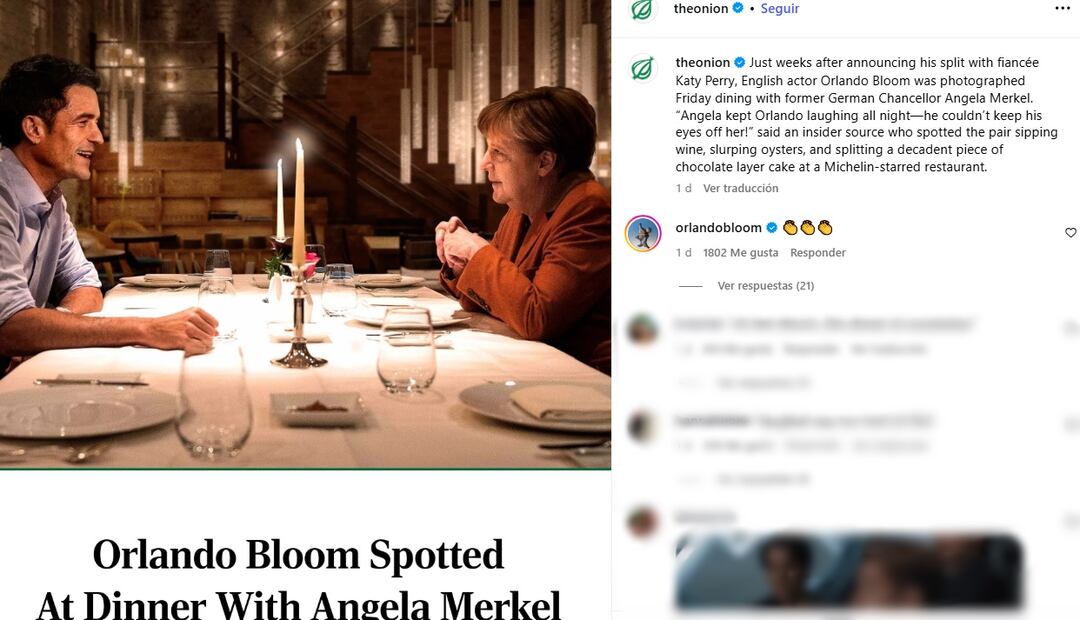Click the verified badge next to orlandobloom
This screenshot has height=620, width=1080.
tap(772, 228)
